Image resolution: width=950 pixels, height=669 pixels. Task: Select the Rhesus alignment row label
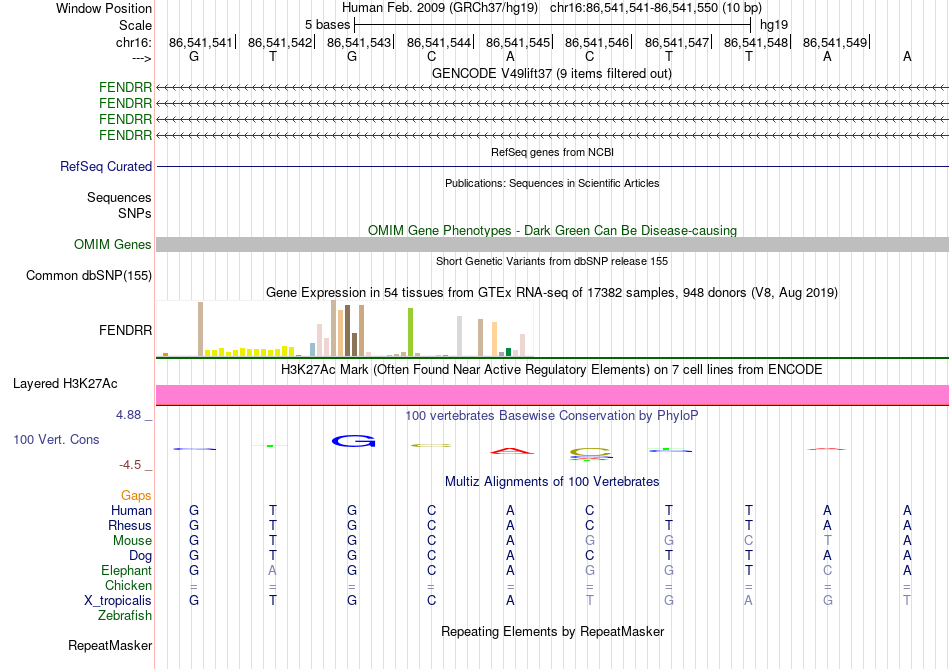click(x=130, y=525)
